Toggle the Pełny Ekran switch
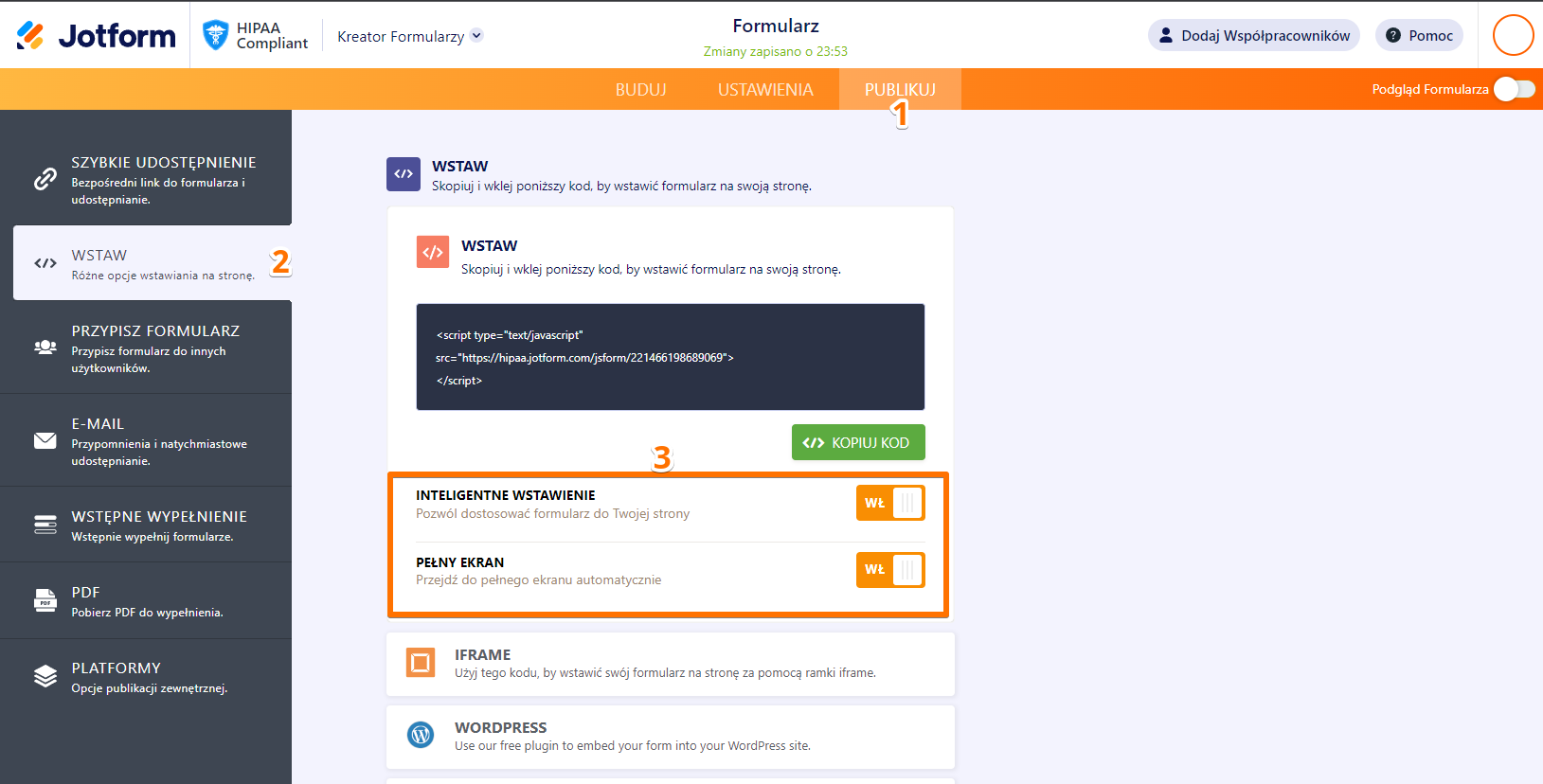This screenshot has width=1543, height=784. (890, 569)
